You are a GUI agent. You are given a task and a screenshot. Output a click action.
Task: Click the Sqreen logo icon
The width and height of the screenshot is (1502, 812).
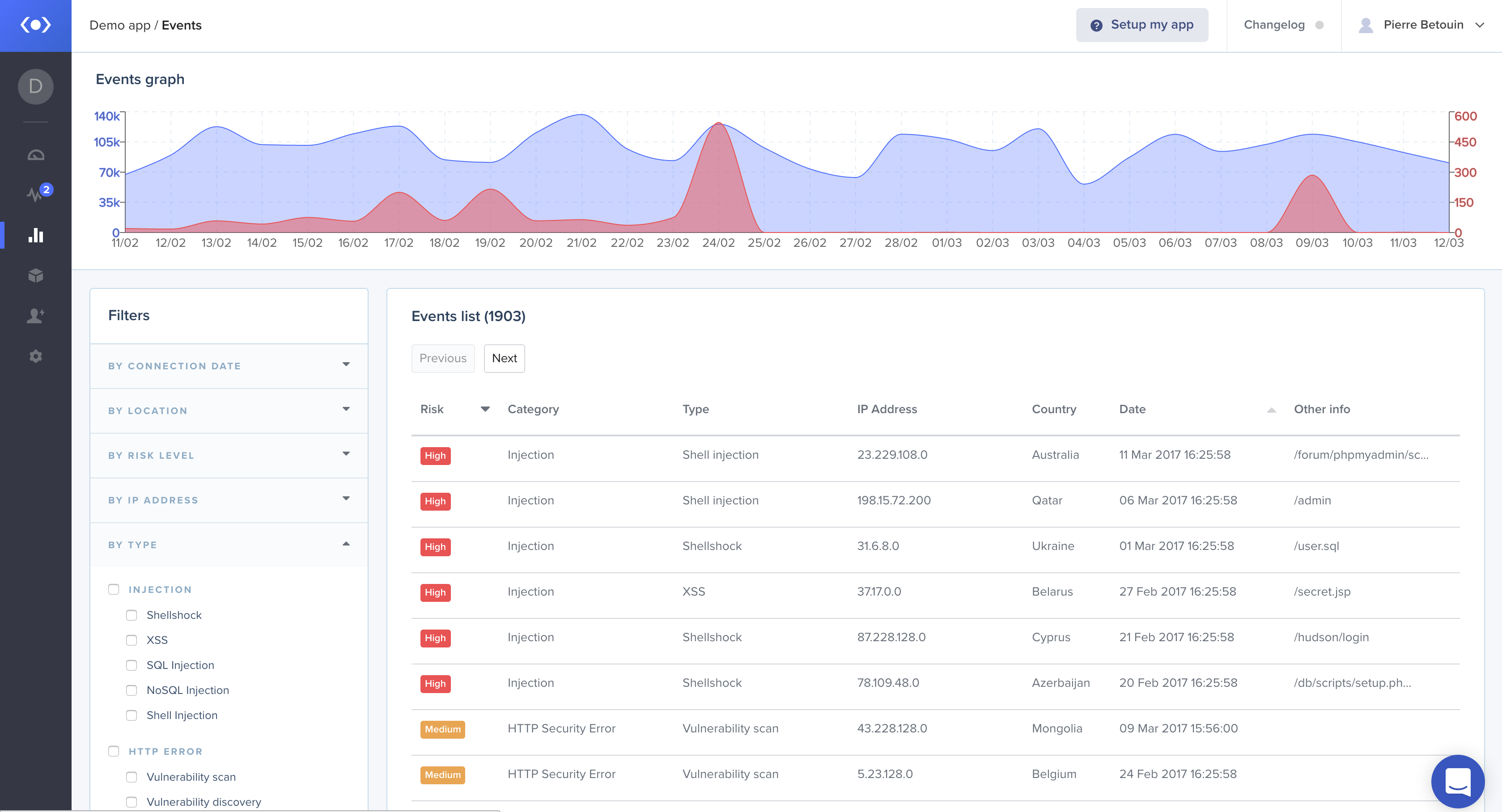[36, 25]
